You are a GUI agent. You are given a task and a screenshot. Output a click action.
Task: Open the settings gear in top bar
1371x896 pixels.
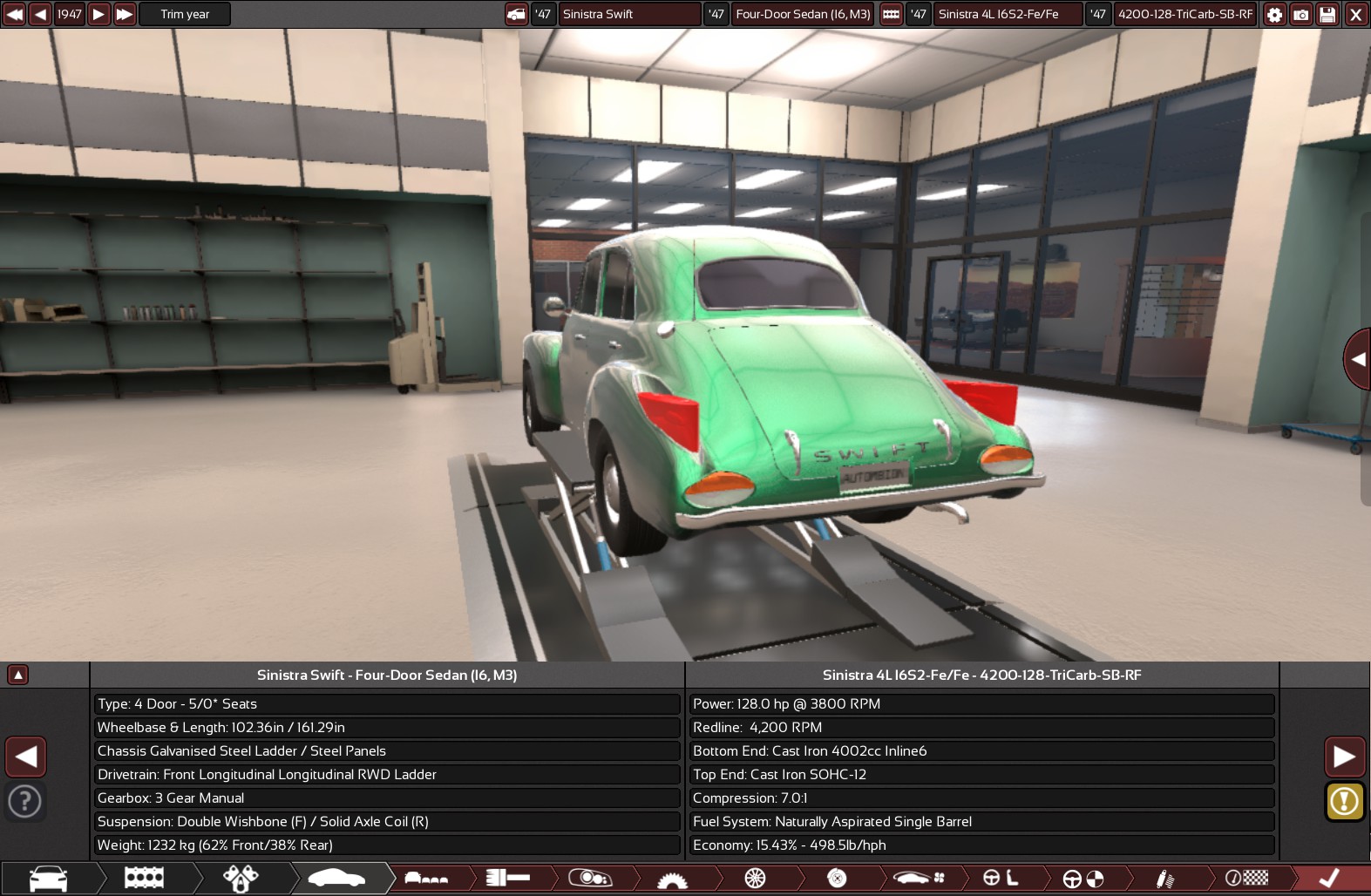[1274, 14]
